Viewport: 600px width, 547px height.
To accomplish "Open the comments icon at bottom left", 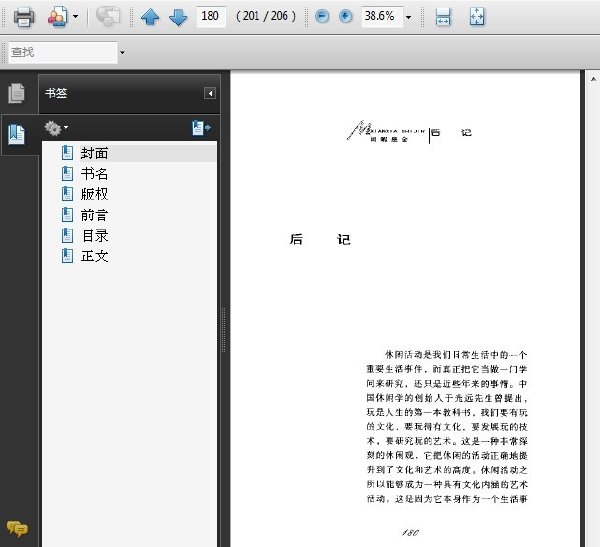I will click(x=17, y=529).
